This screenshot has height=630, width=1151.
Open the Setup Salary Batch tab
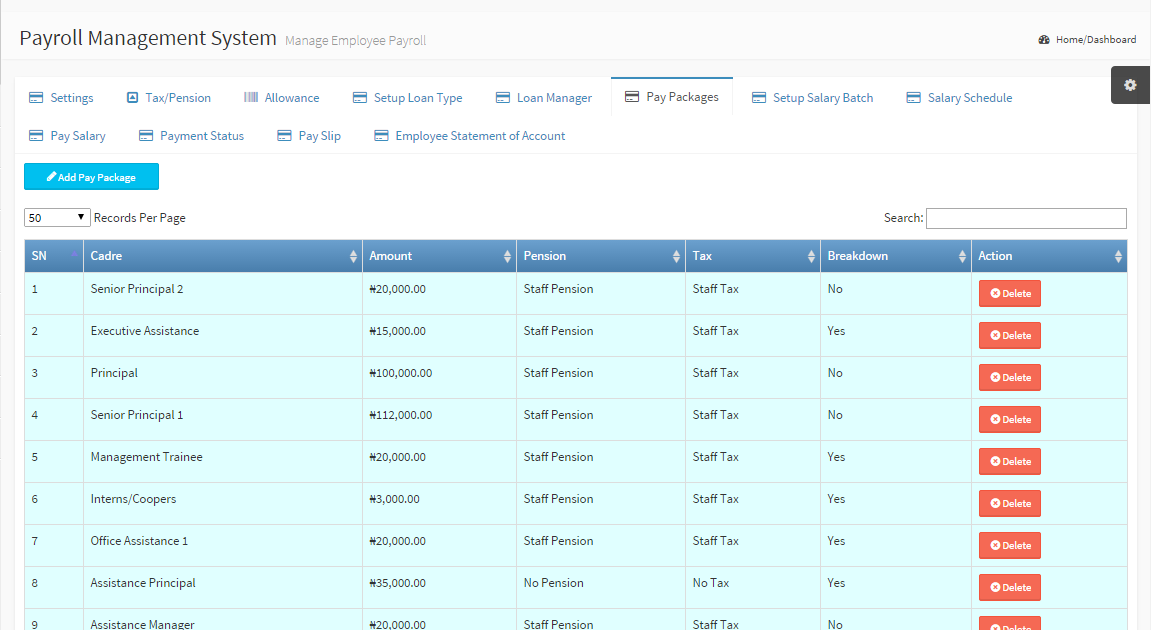(x=822, y=98)
